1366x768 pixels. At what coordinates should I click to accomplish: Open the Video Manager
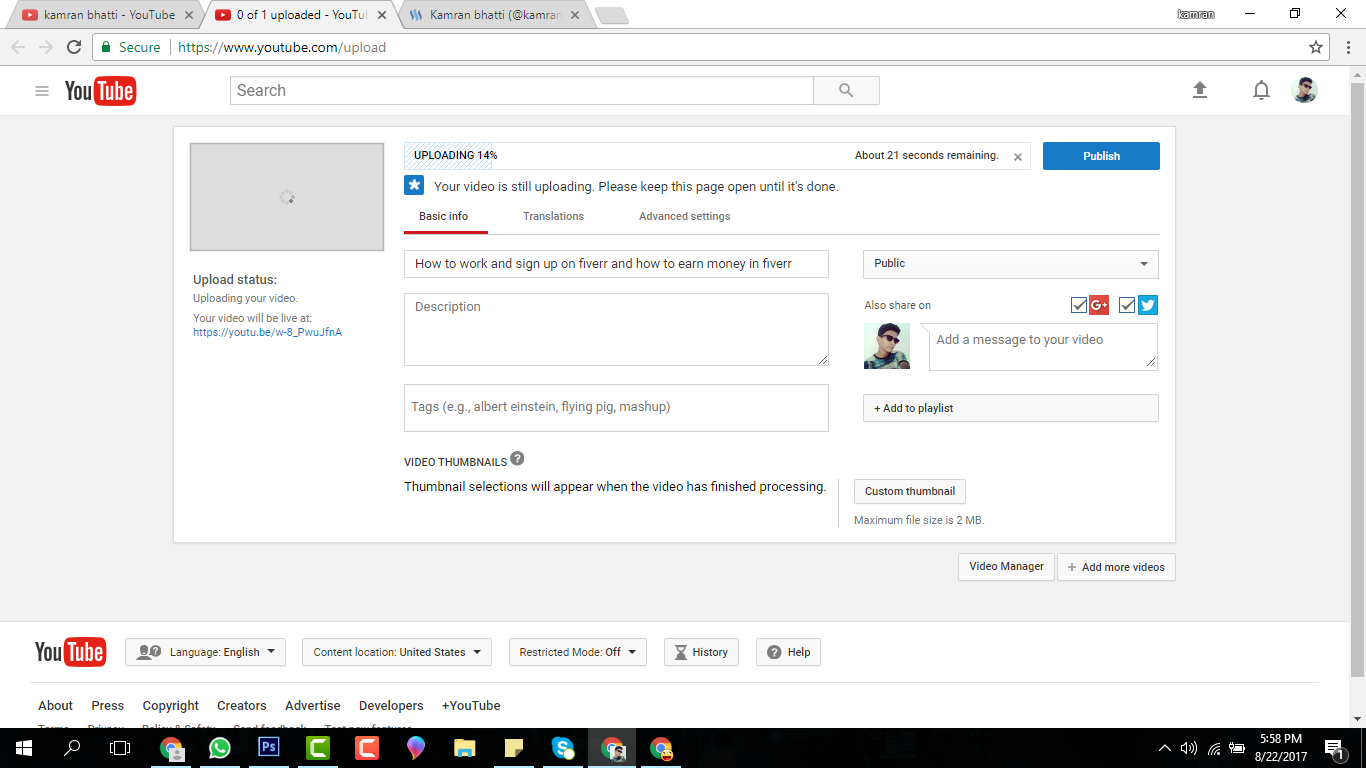point(1006,567)
